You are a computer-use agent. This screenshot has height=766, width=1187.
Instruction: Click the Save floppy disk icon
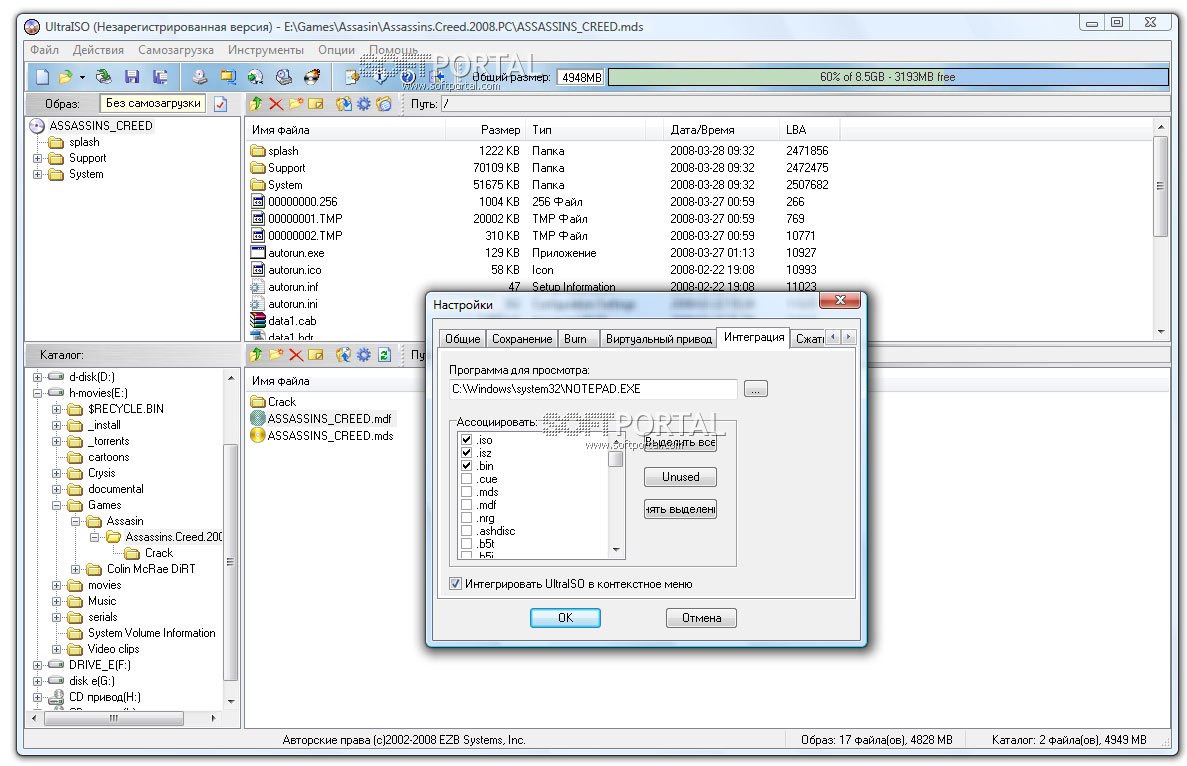pos(132,76)
